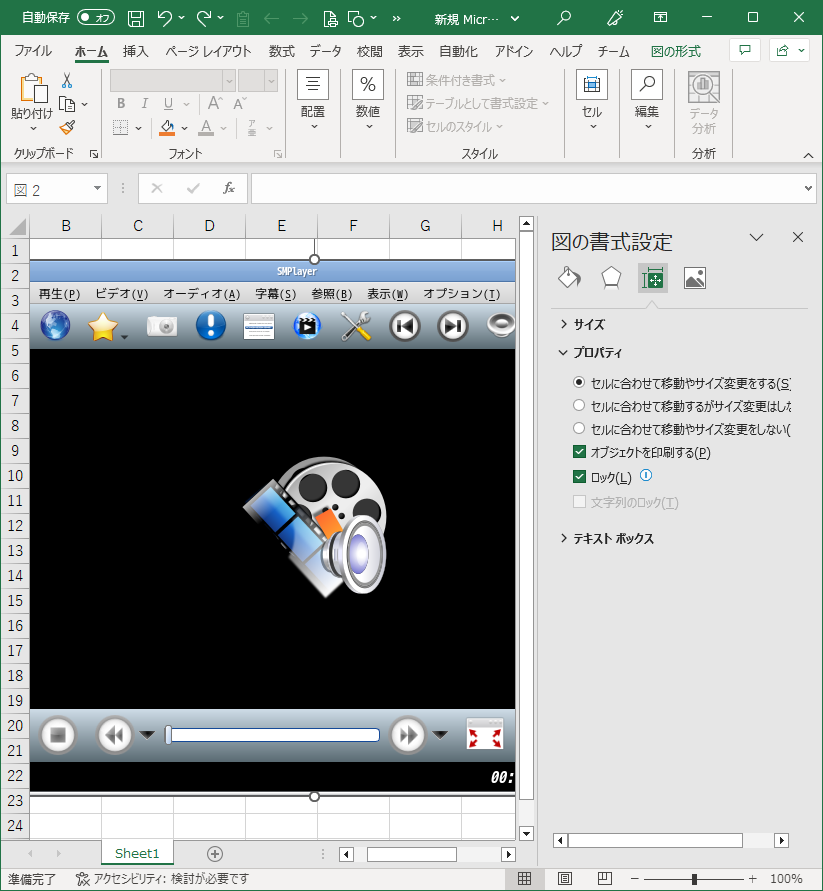Switch to the ページ レイアウト tab
The width and height of the screenshot is (823, 891).
pos(208,51)
